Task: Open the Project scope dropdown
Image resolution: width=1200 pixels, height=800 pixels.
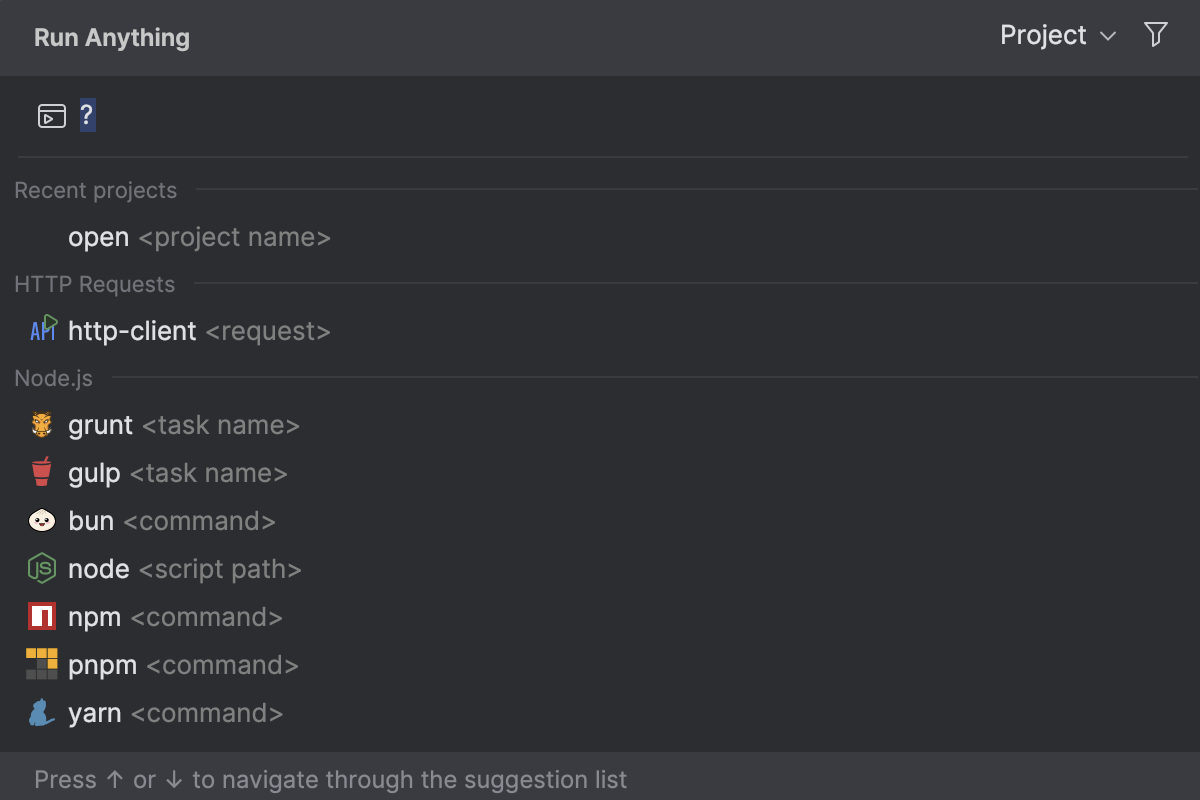Action: coord(1056,35)
